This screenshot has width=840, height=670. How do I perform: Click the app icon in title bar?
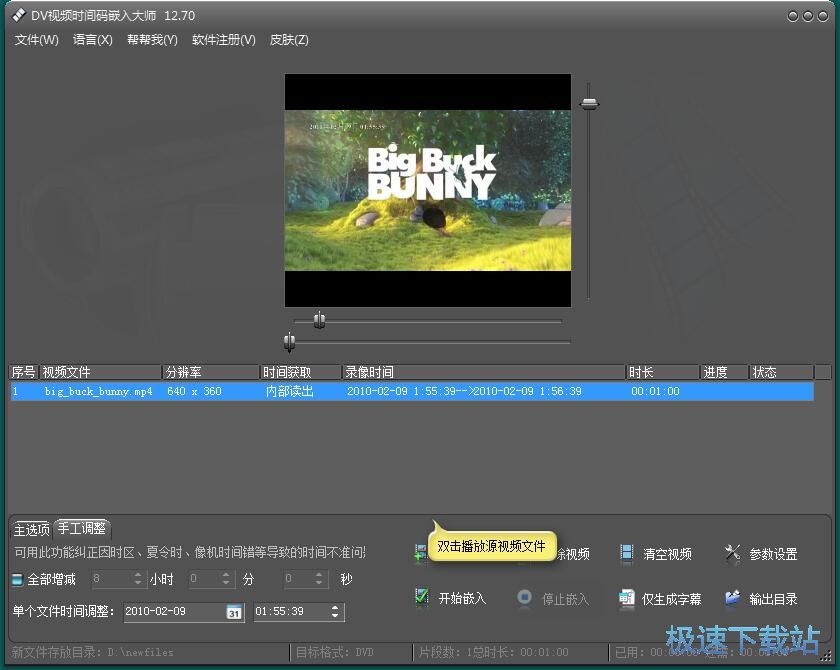point(17,15)
